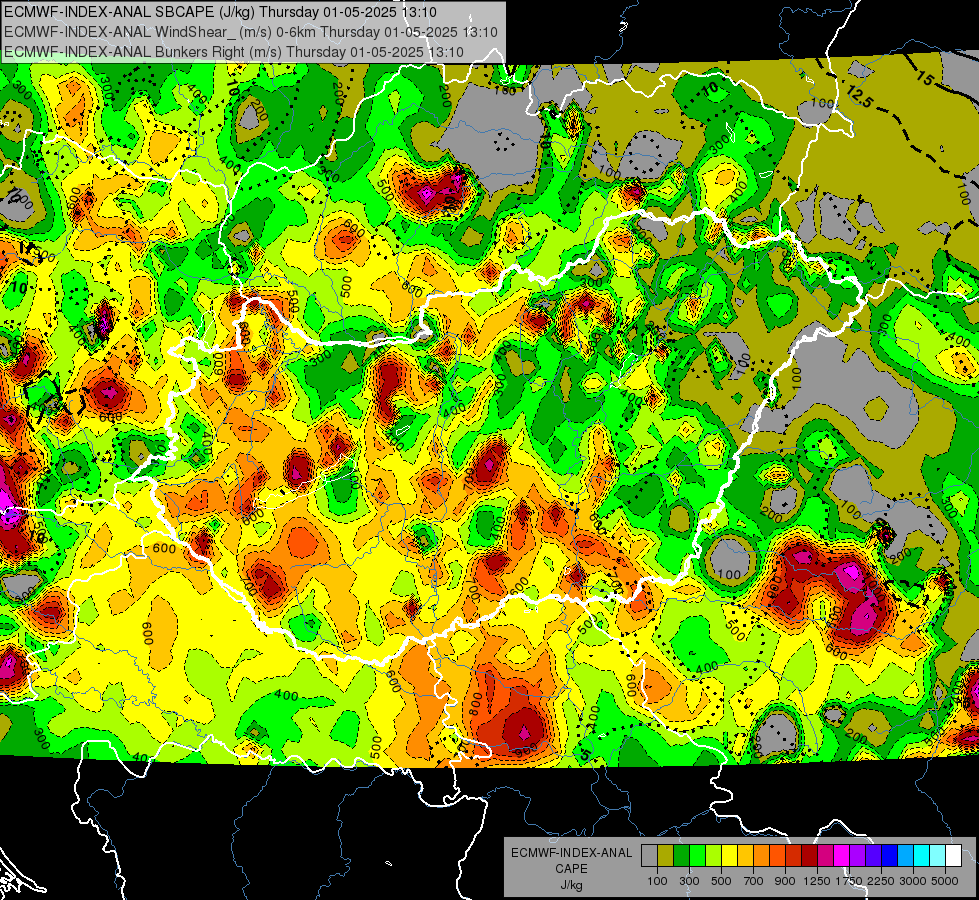Click the CAPE label in legend
The image size is (979, 900).
click(571, 868)
